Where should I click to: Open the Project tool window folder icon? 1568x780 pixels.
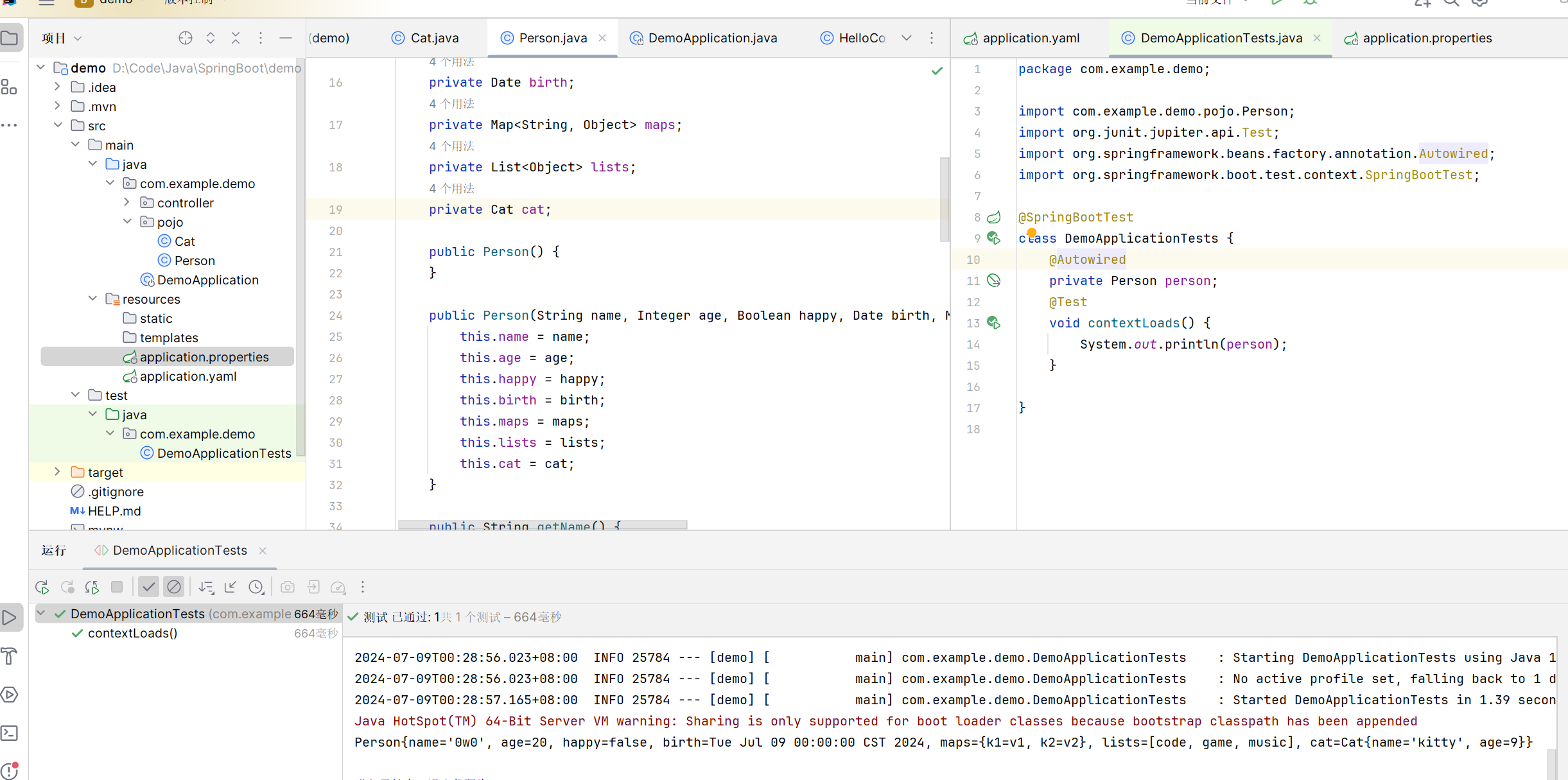pyautogui.click(x=10, y=38)
